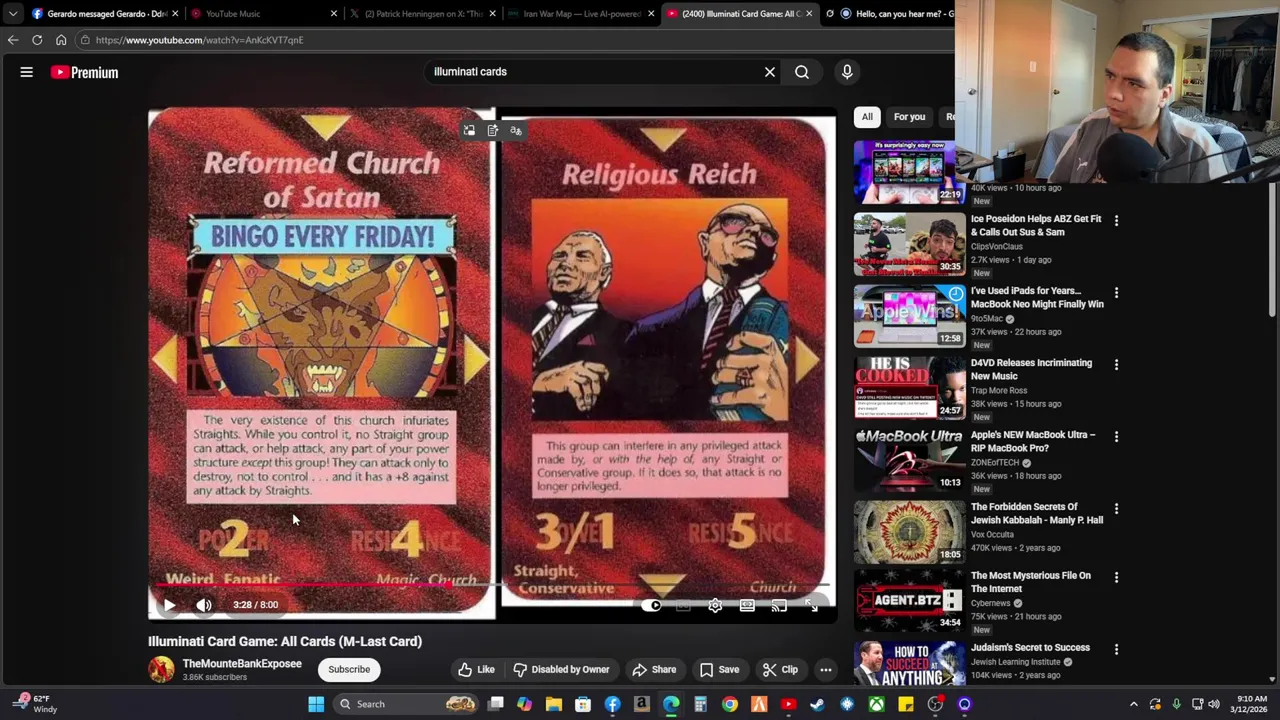Select the For you filter chip
The width and height of the screenshot is (1280, 720).
[909, 117]
